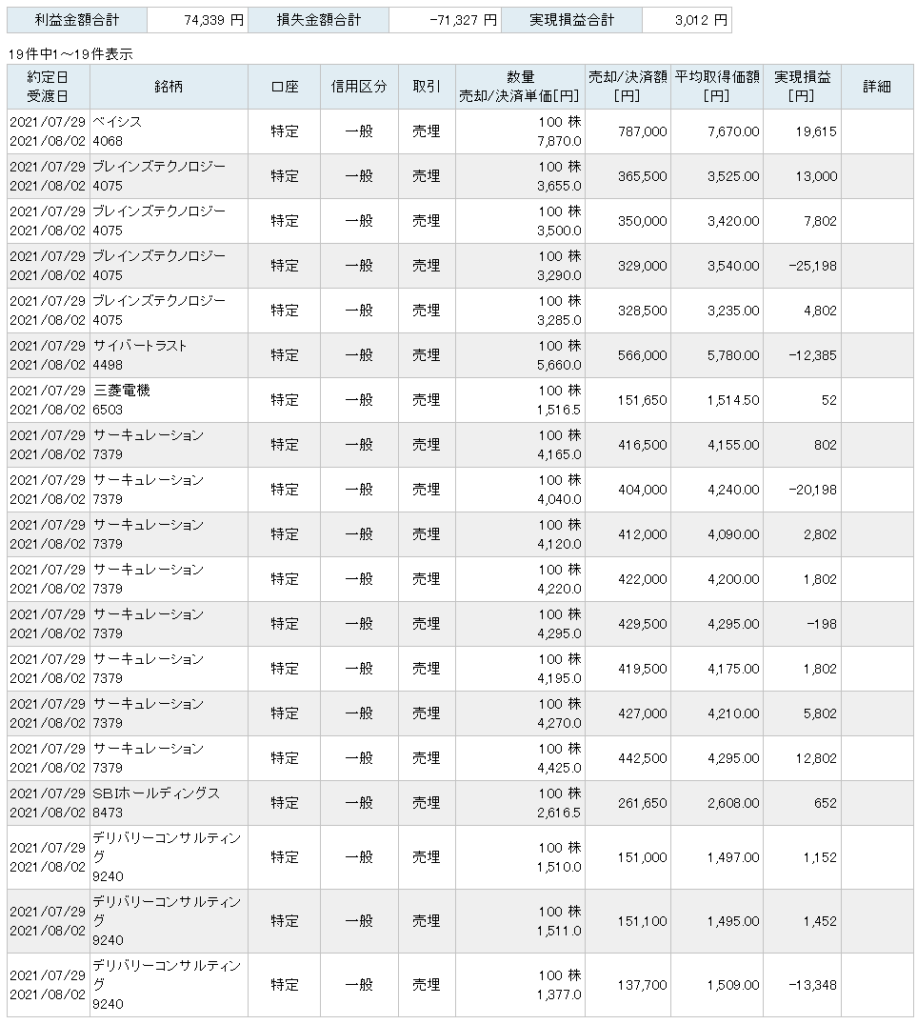Click sale amount 137,700 in last row
Screen dimensions: 917x1024
point(643,985)
